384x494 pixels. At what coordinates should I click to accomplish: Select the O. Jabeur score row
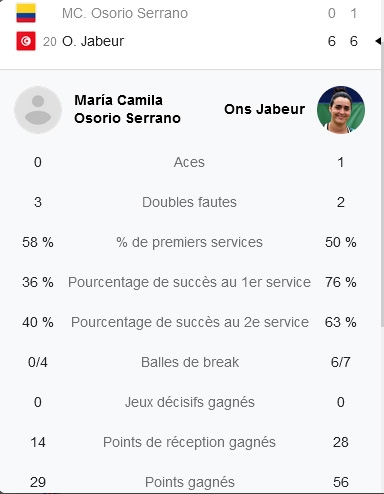[190, 41]
